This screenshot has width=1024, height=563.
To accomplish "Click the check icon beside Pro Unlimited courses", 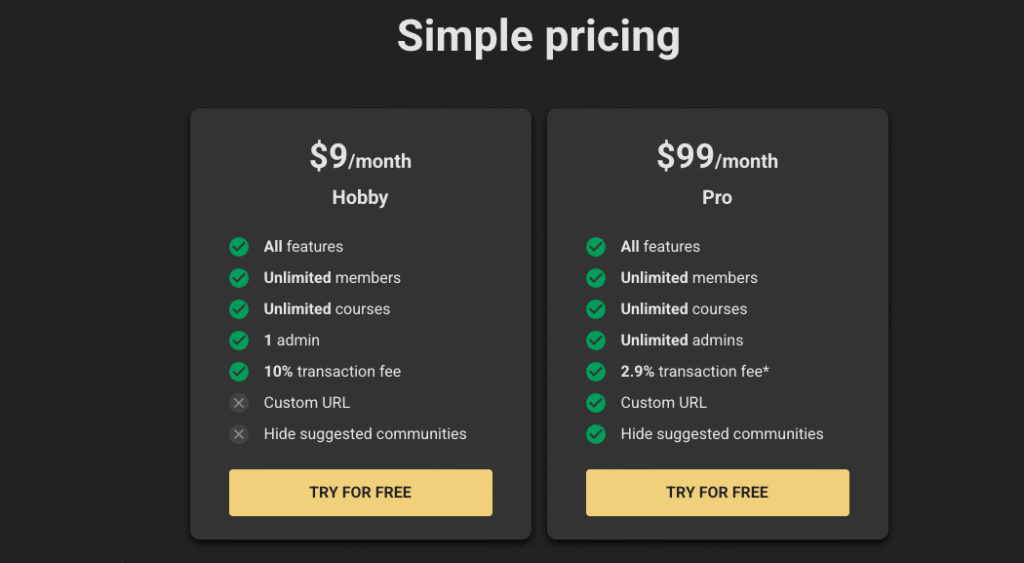I will (596, 309).
